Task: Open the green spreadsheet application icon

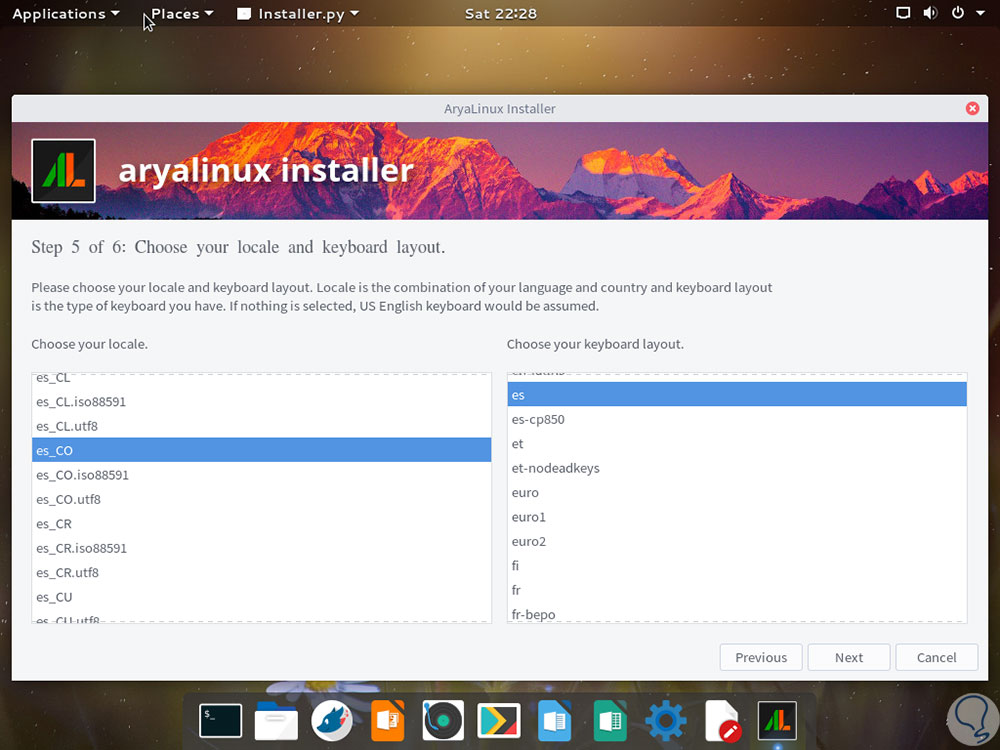Action: pyautogui.click(x=610, y=720)
